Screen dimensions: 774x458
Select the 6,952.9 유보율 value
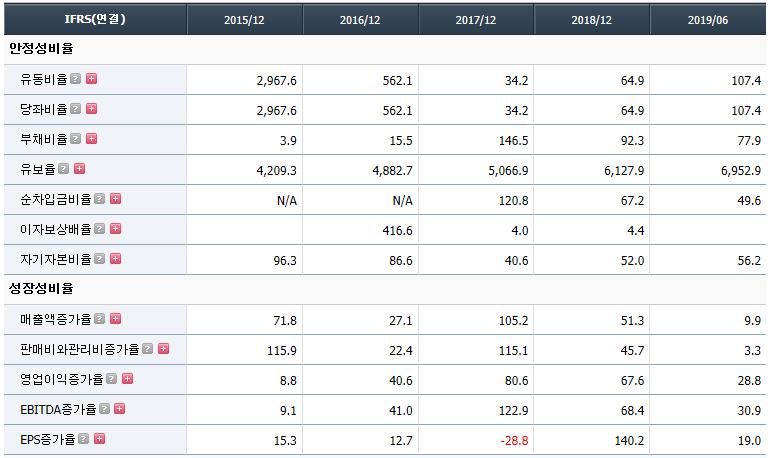[741, 171]
